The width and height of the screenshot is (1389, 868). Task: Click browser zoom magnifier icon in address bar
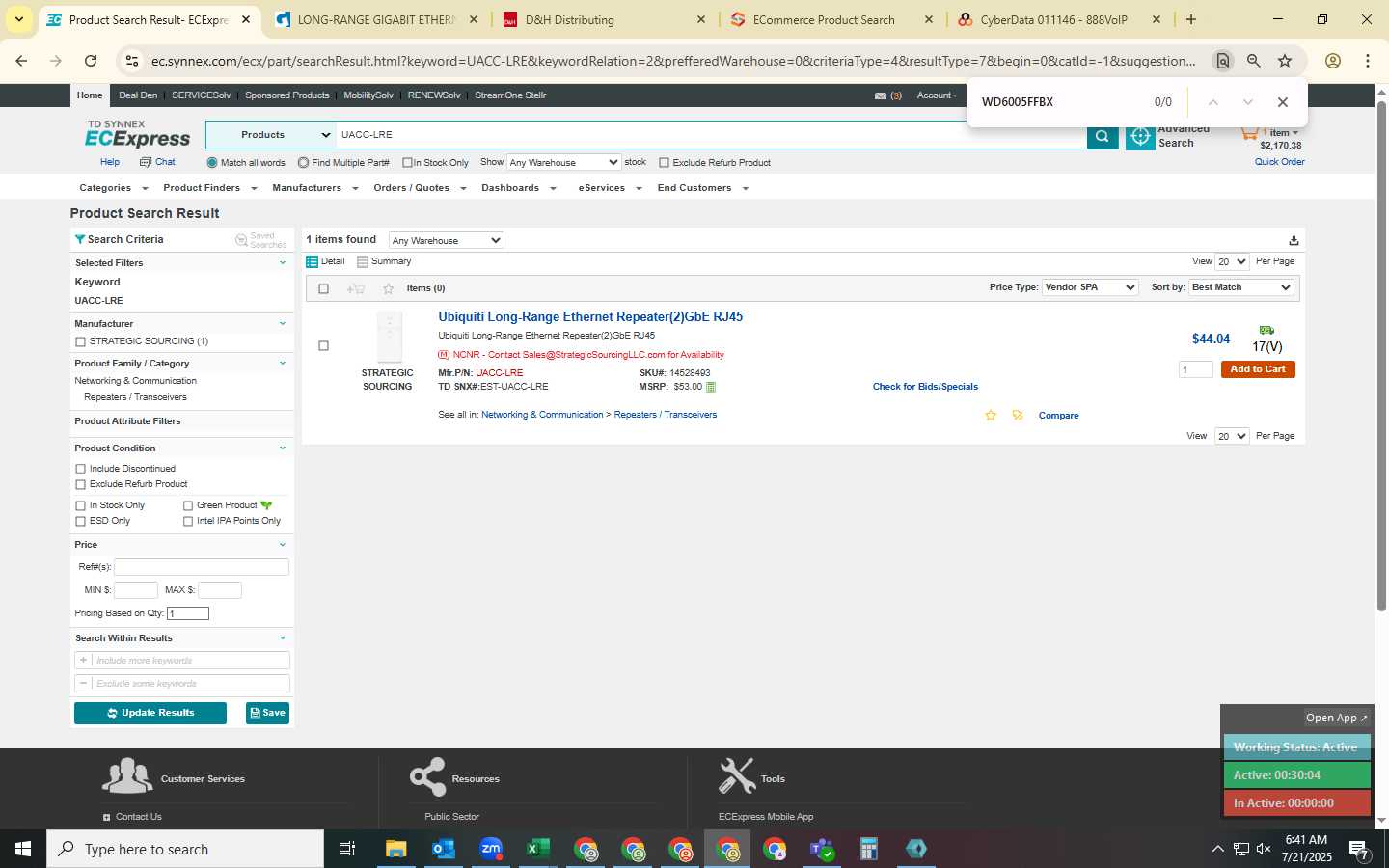(x=1253, y=61)
